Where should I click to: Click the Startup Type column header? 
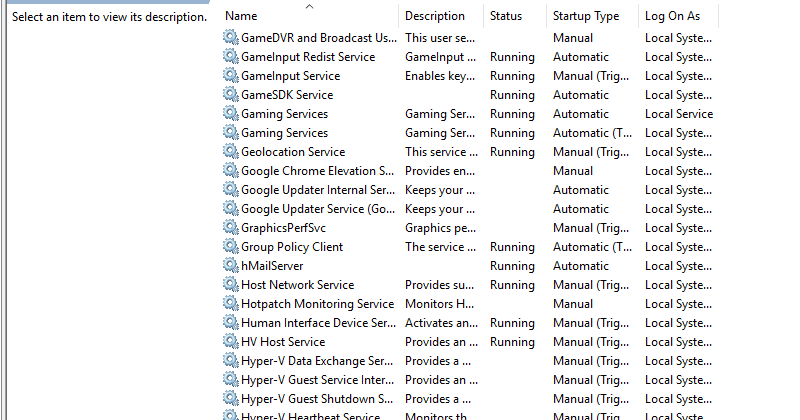[592, 16]
